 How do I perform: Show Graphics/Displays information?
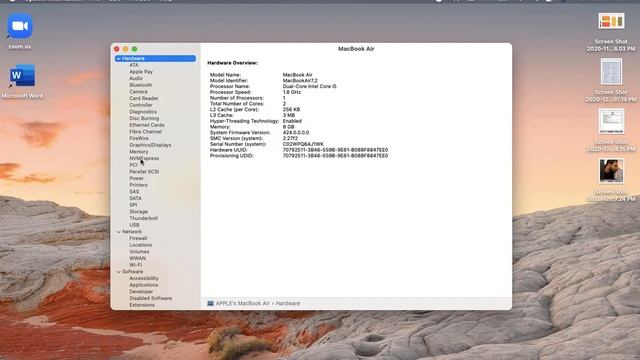[150, 145]
